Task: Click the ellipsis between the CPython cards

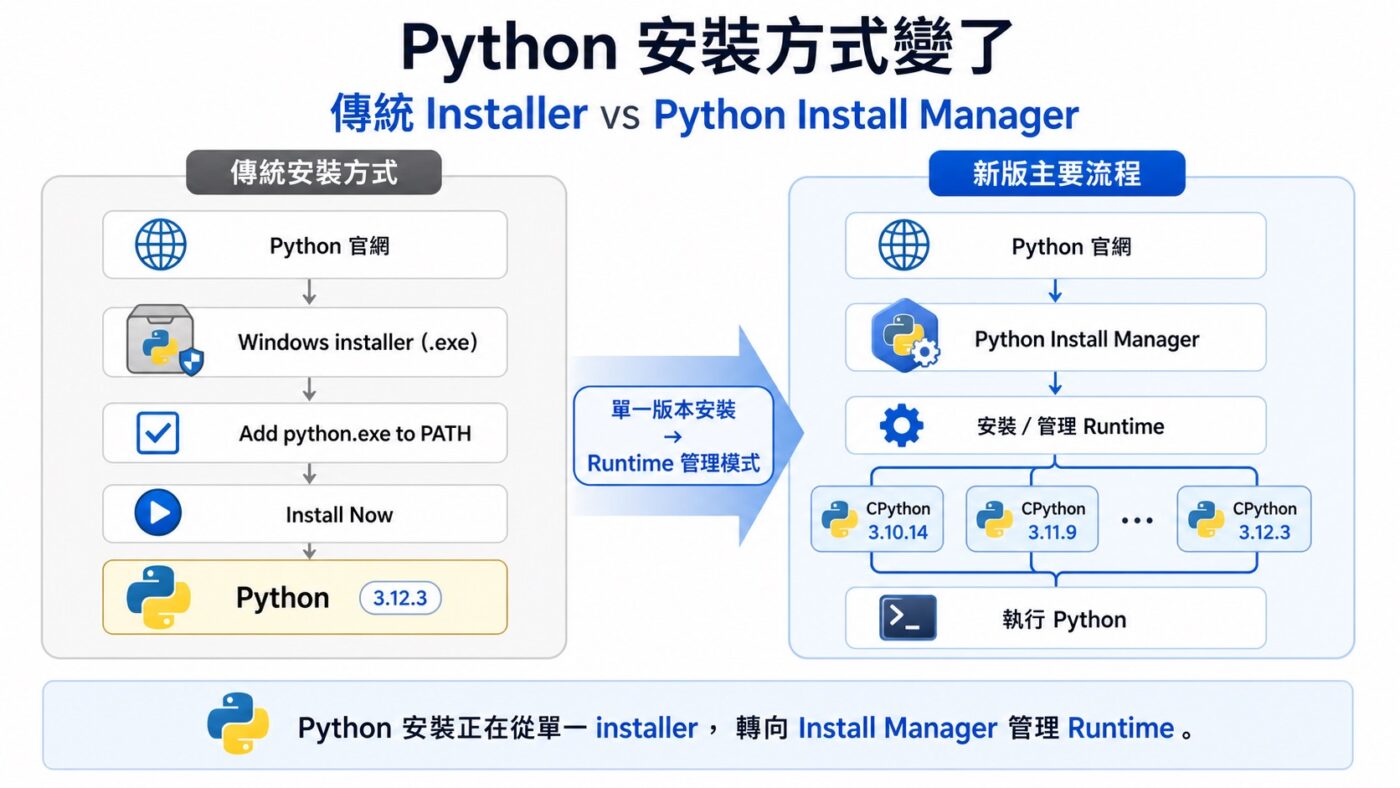Action: pyautogui.click(x=1138, y=521)
